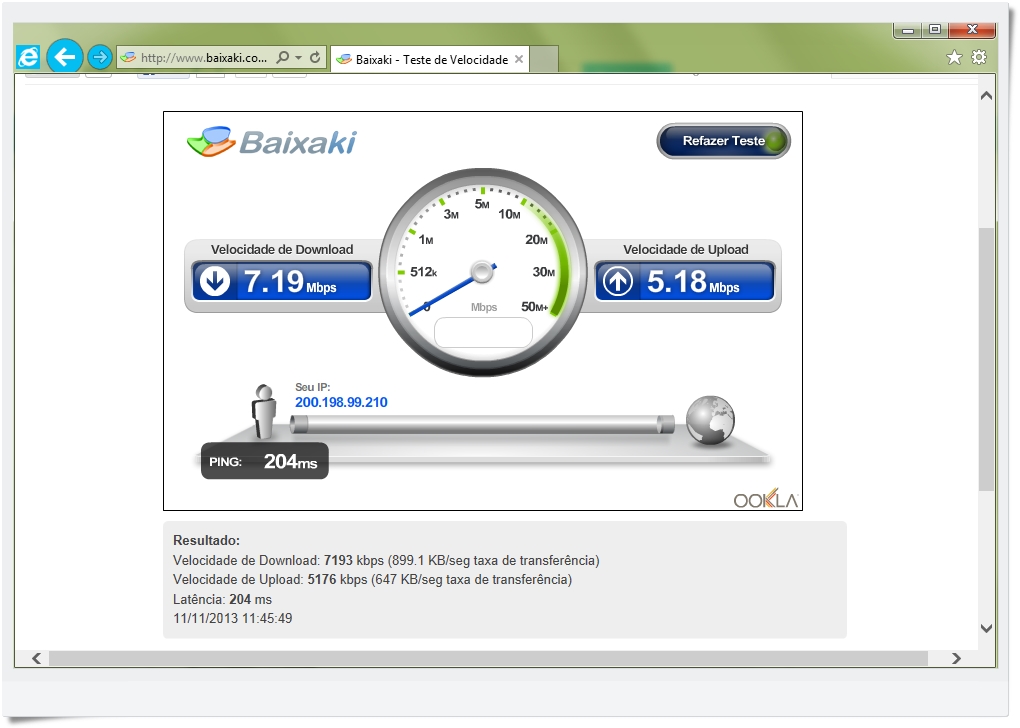The width and height of the screenshot is (1020, 728).
Task: Click the Refazer Teste button
Action: (723, 141)
